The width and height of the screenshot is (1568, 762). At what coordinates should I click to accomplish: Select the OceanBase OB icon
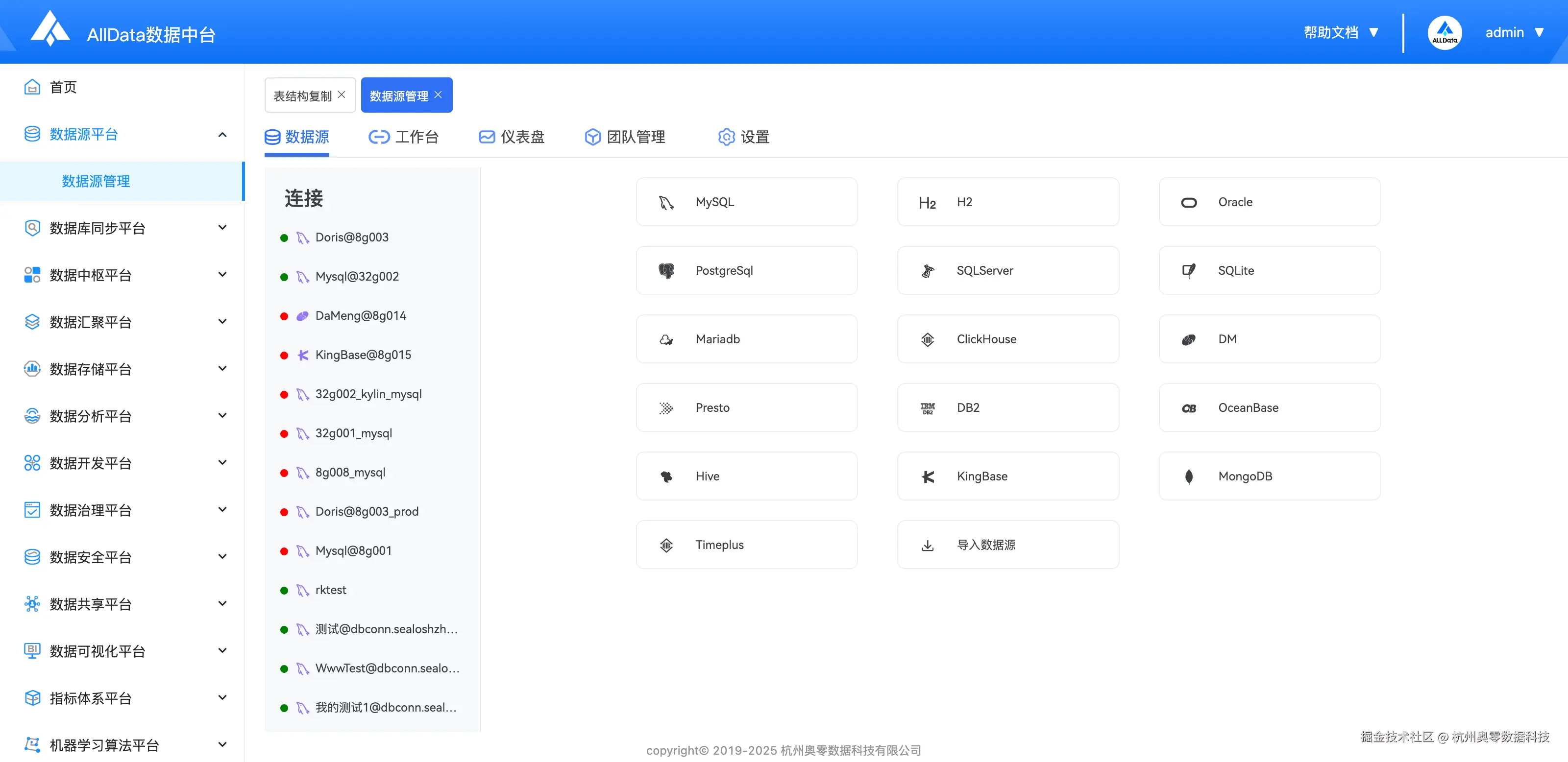click(x=1189, y=408)
